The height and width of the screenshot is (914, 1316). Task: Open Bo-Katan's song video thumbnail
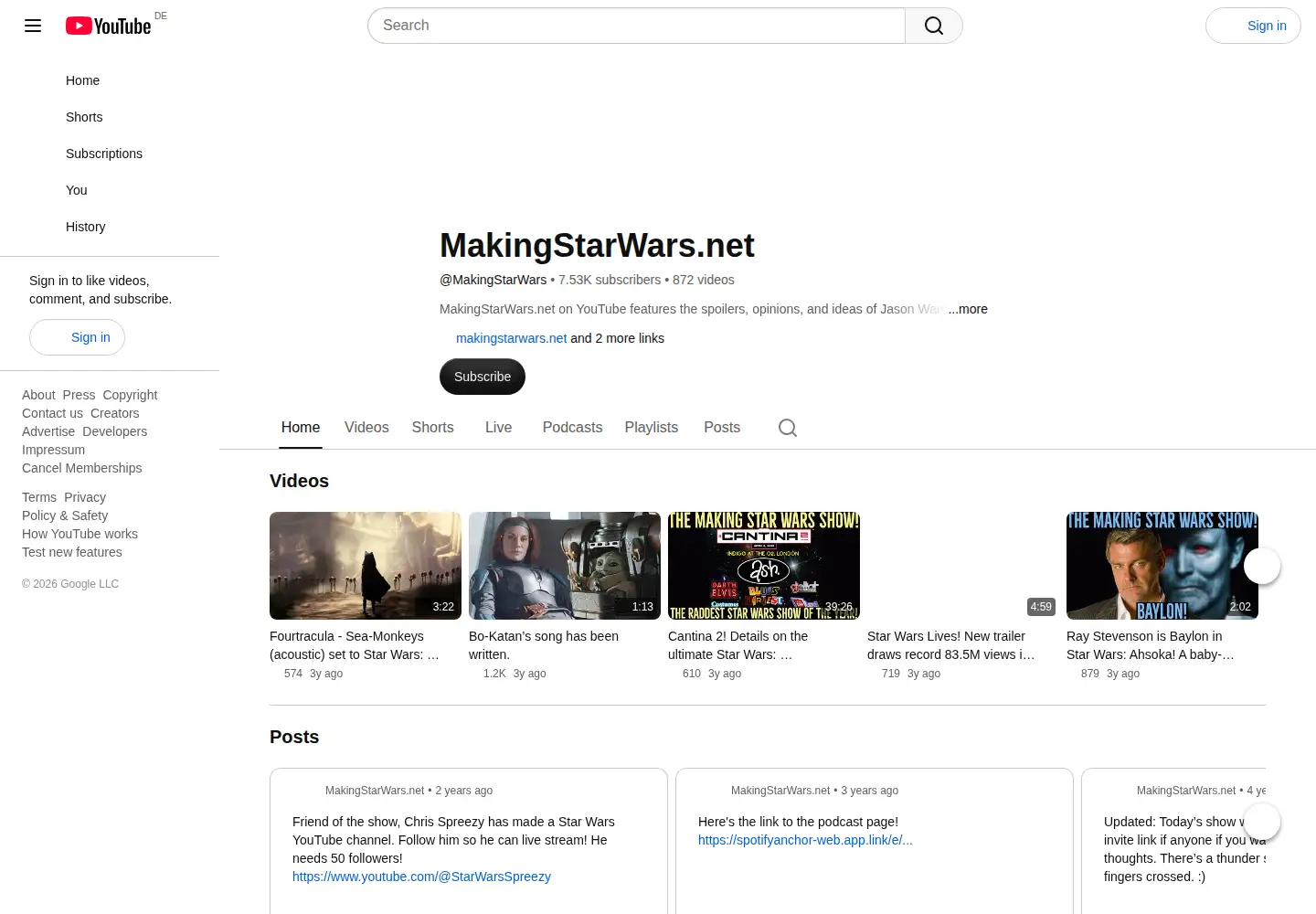point(565,566)
